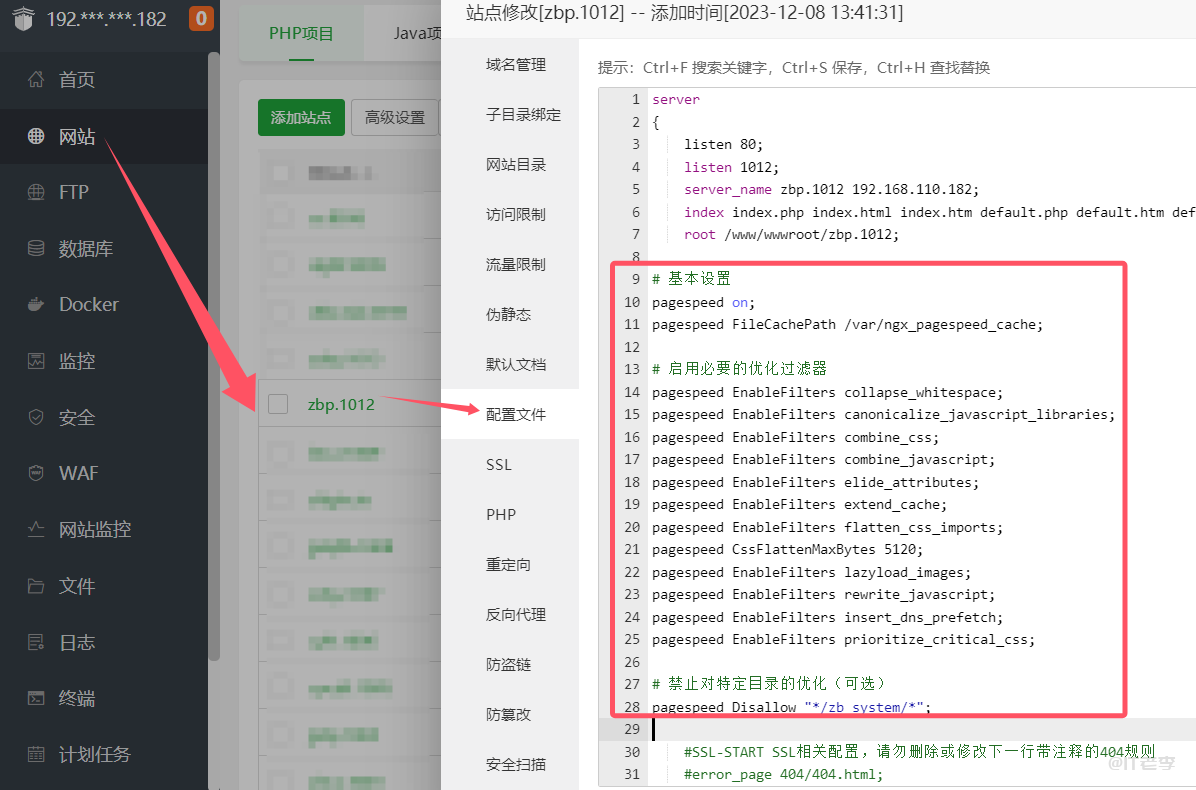Select the 日志 (Logs) icon
The height and width of the screenshot is (790, 1196).
point(36,642)
